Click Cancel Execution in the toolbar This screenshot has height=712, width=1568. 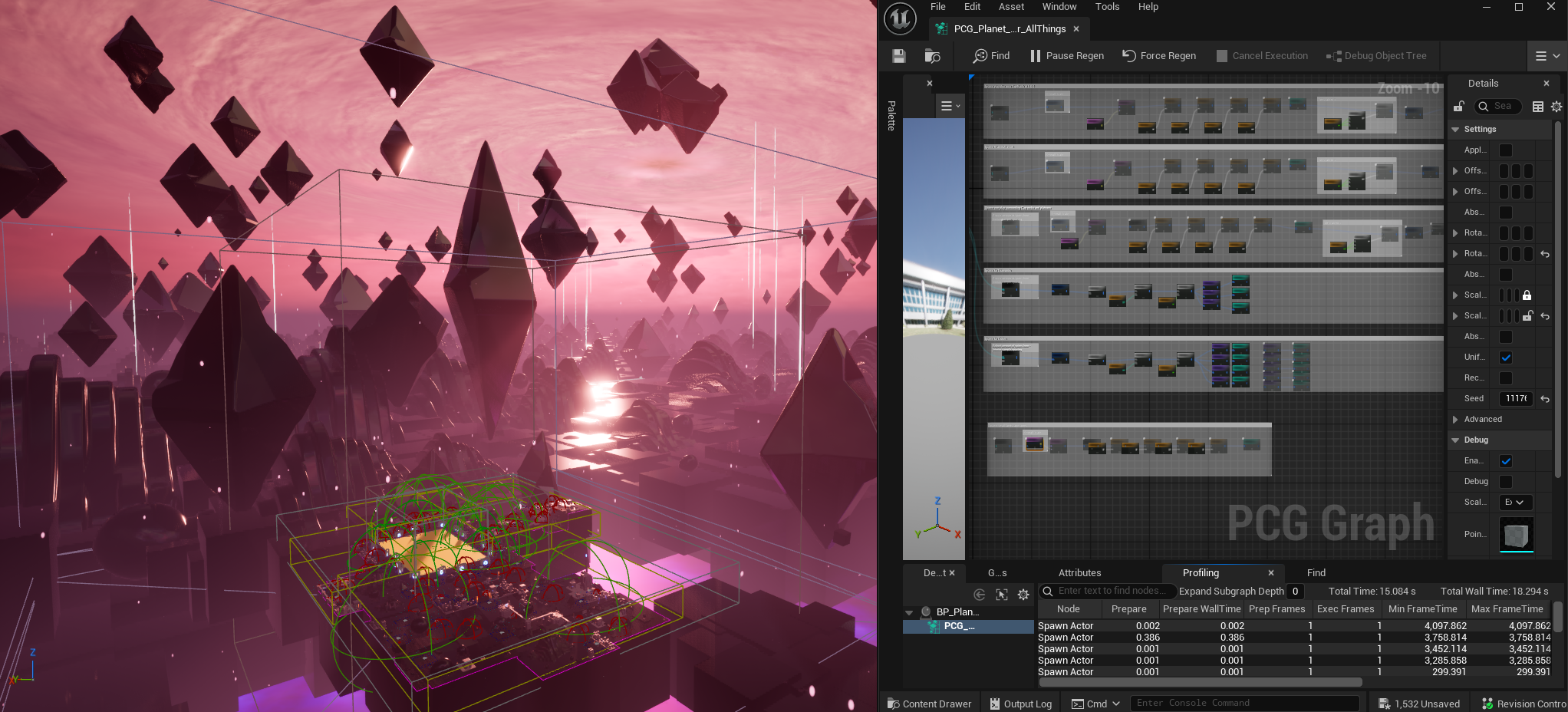point(1263,56)
